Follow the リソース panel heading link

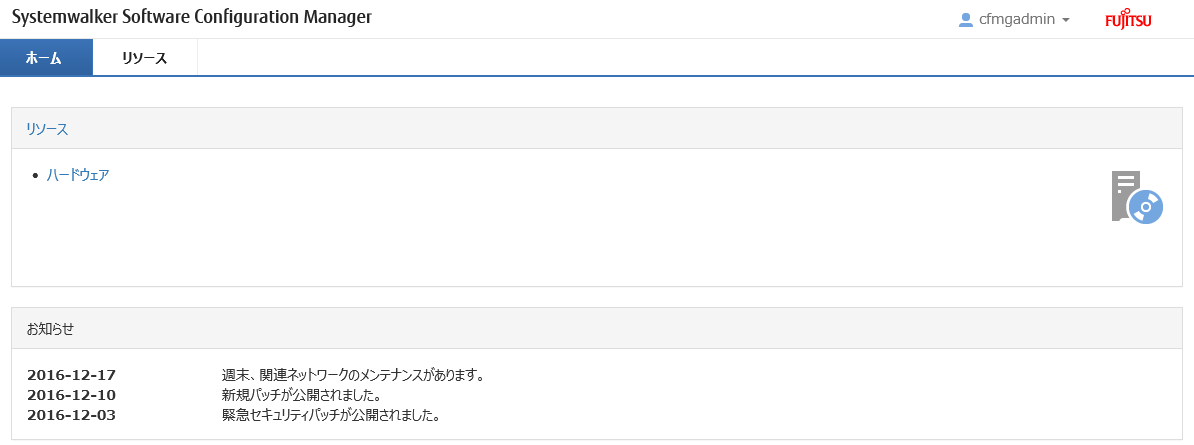(47, 129)
